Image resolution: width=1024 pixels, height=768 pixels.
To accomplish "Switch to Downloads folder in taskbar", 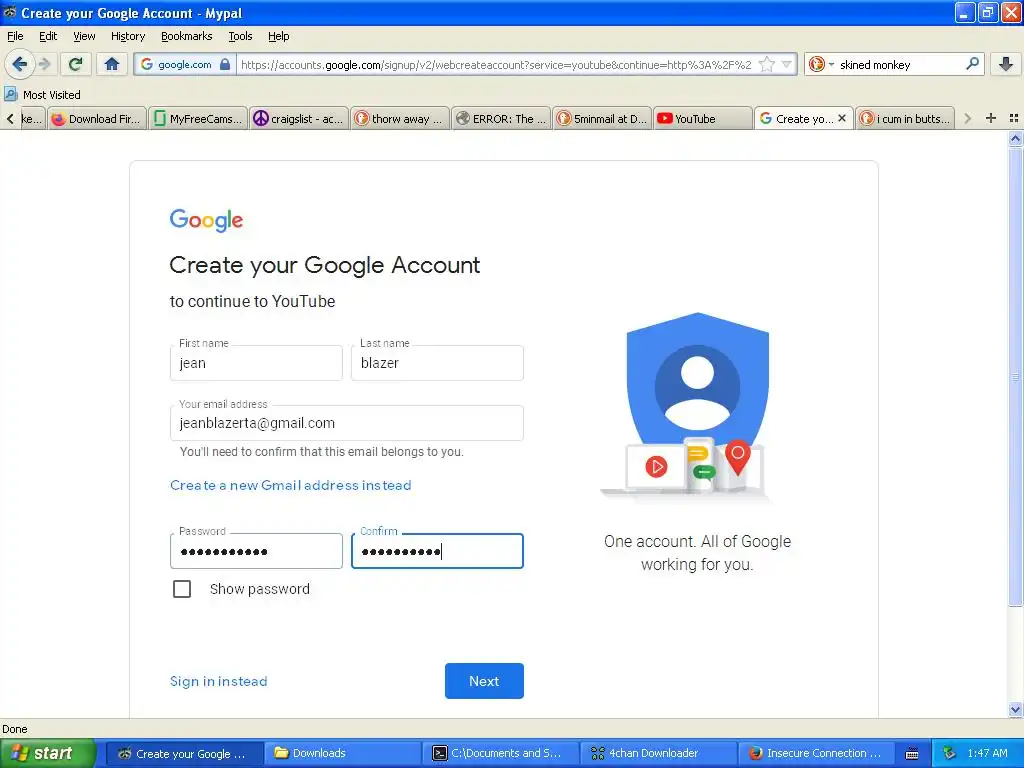I will pyautogui.click(x=344, y=753).
